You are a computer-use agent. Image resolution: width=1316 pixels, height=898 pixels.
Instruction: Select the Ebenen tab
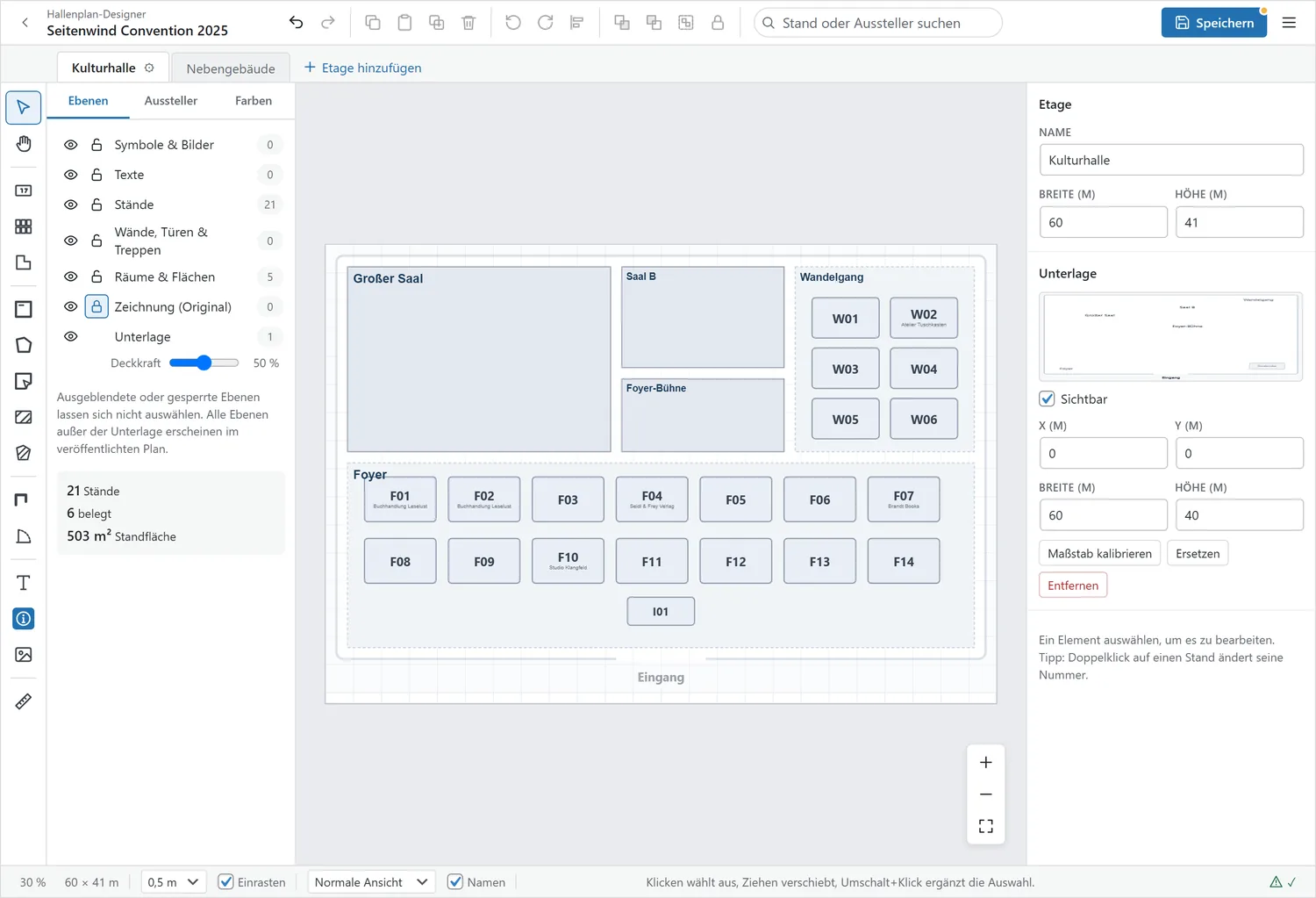coord(89,101)
